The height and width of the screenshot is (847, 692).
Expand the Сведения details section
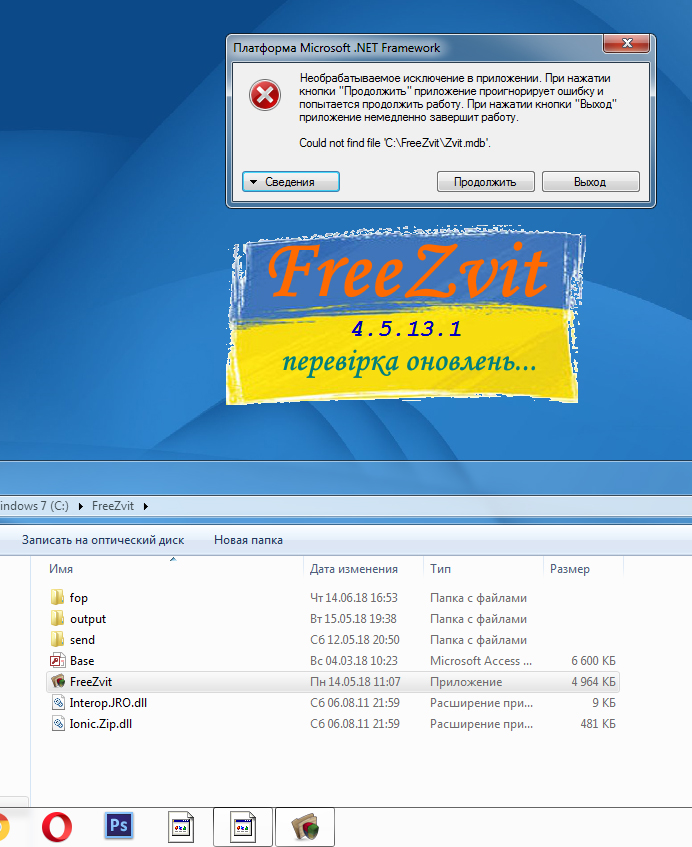(291, 182)
